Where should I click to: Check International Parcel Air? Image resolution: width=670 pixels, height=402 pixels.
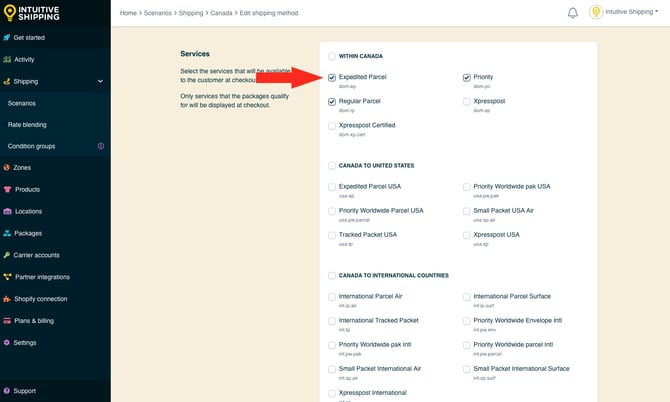click(x=332, y=296)
